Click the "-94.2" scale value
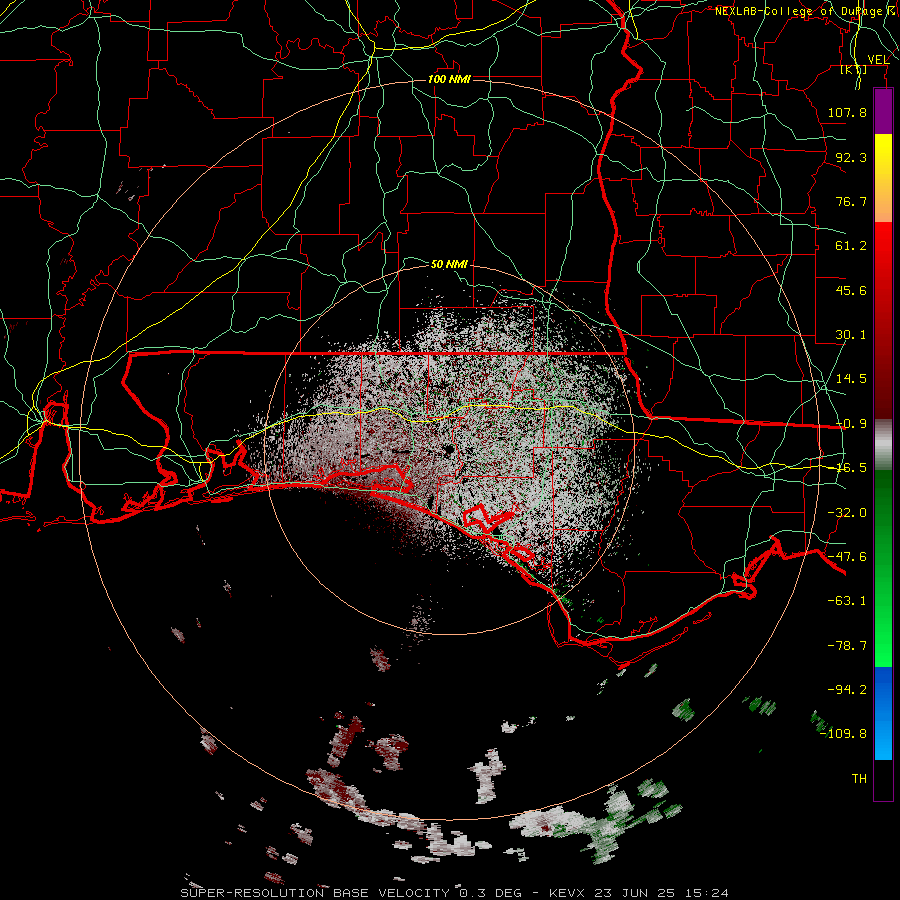Image resolution: width=900 pixels, height=900 pixels. pos(847,689)
